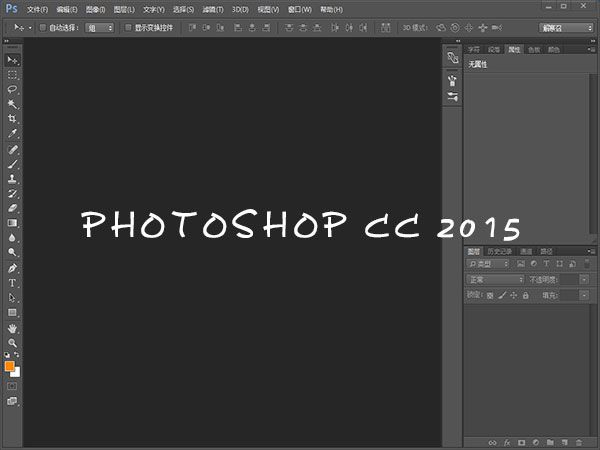Open the 不透明度 opacity slider arrow
The height and width of the screenshot is (450, 600).
click(x=584, y=280)
